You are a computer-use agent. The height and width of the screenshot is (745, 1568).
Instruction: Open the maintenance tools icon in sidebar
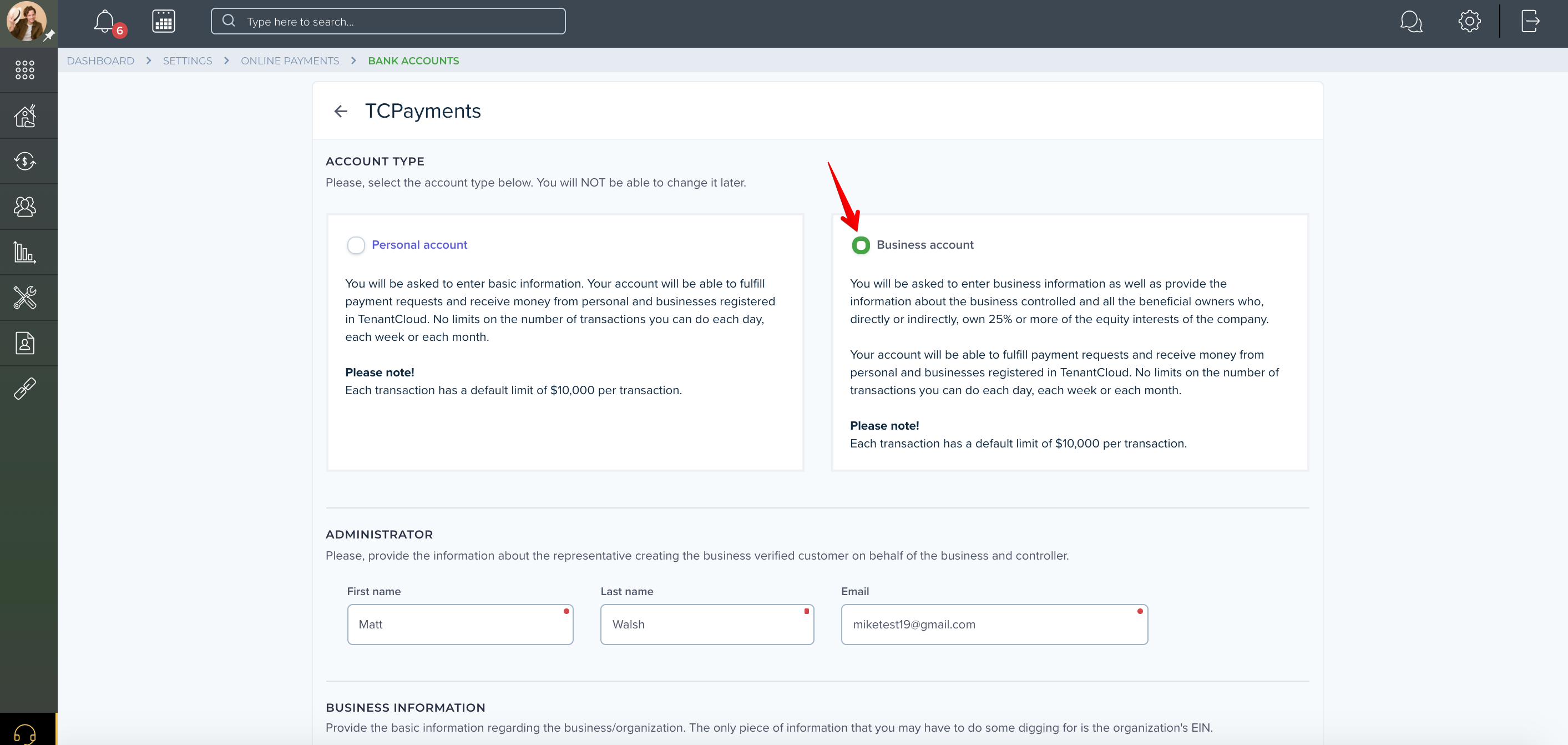coord(25,298)
